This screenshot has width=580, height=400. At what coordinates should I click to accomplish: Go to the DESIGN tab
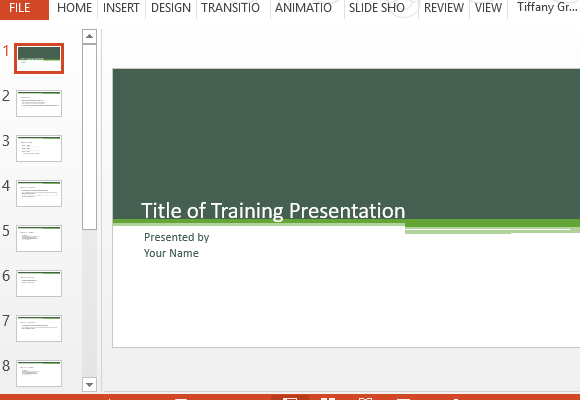(171, 8)
